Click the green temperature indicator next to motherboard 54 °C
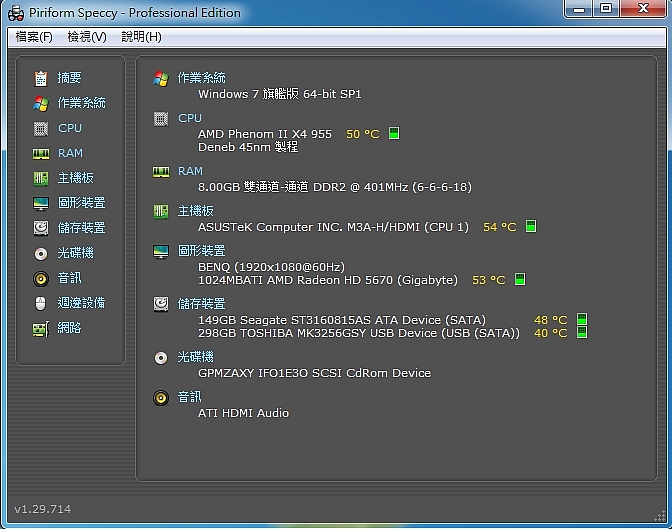The width and height of the screenshot is (672, 529). 531,226
